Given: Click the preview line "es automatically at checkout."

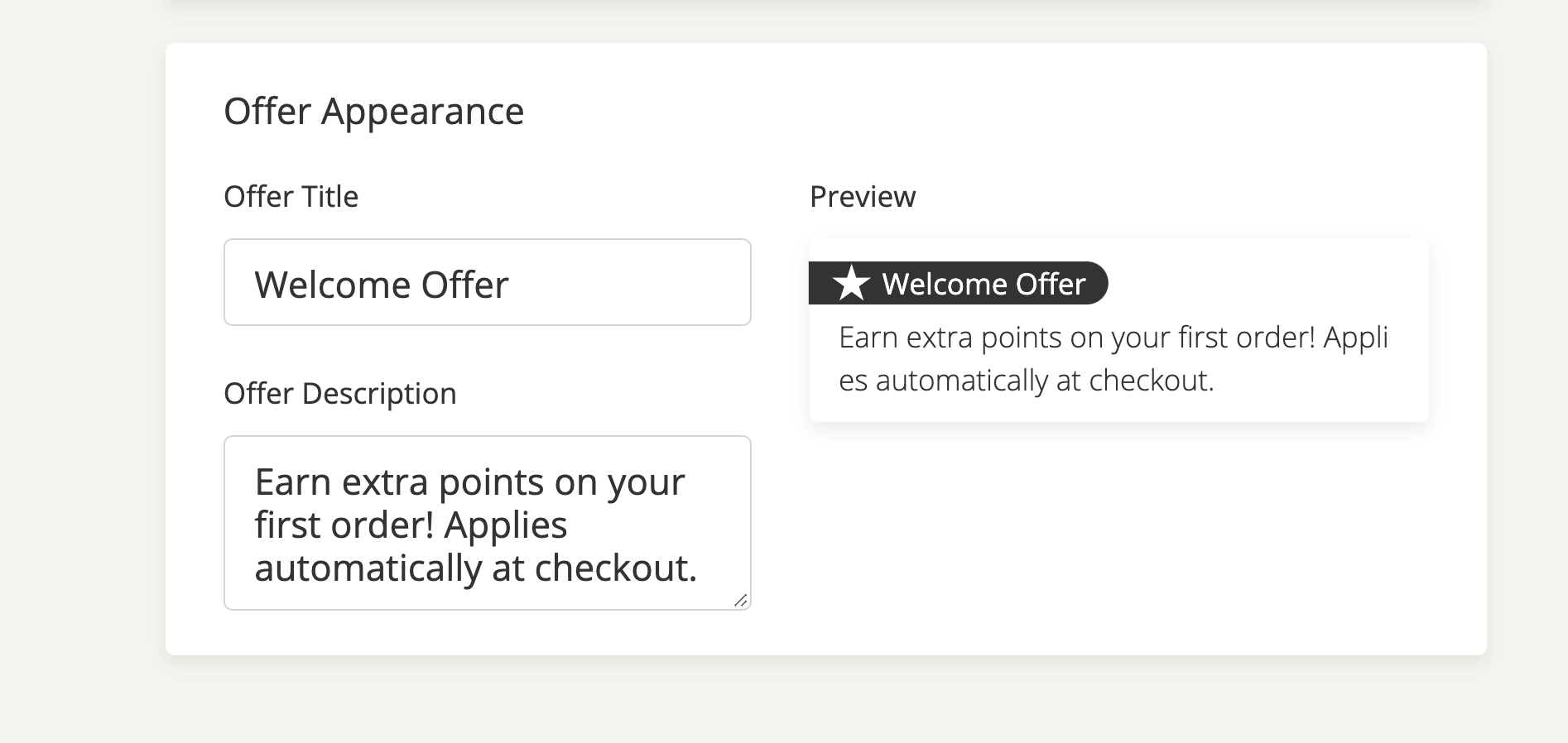Looking at the screenshot, I should point(1026,381).
